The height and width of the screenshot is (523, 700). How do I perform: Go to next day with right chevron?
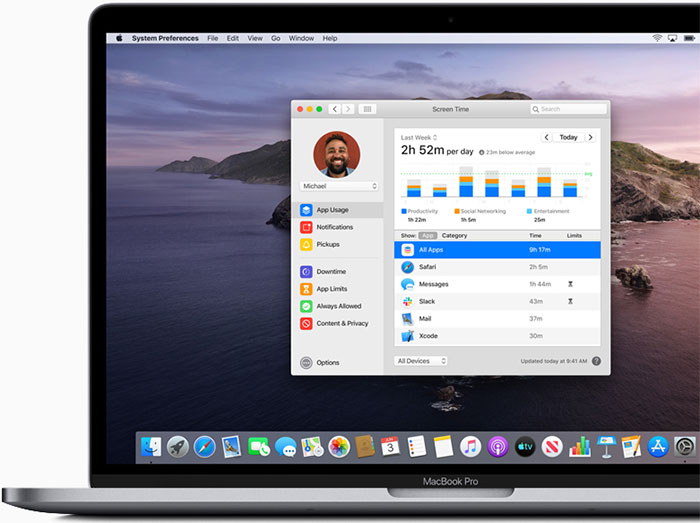tap(590, 137)
